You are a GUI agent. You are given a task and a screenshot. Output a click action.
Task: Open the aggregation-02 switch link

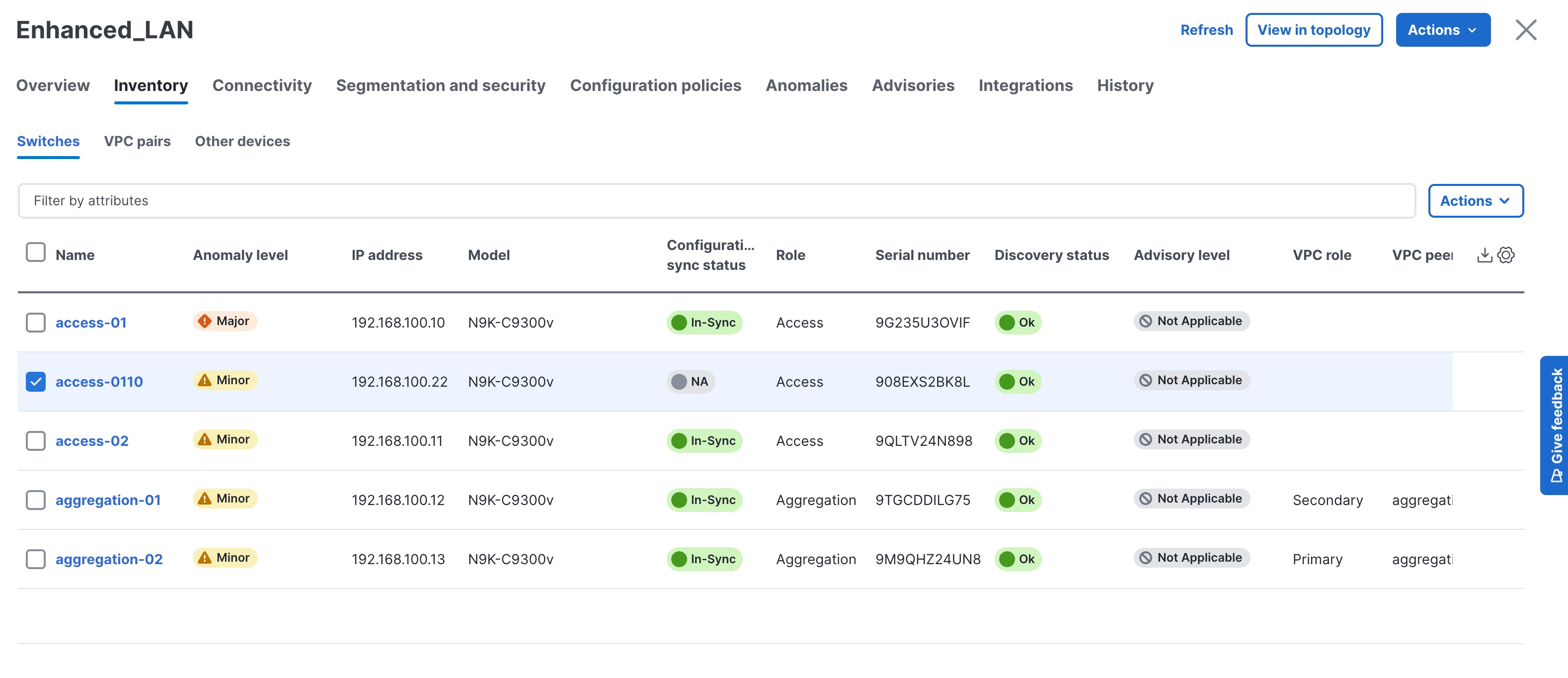point(109,559)
